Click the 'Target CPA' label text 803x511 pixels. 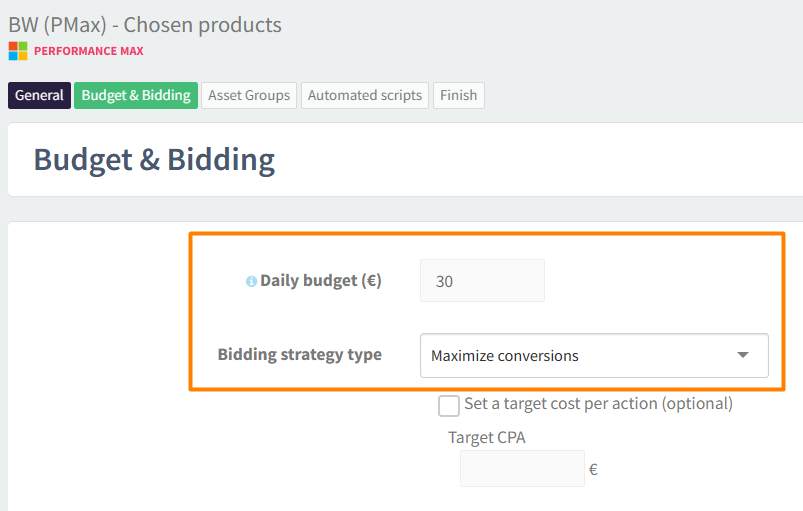point(486,437)
